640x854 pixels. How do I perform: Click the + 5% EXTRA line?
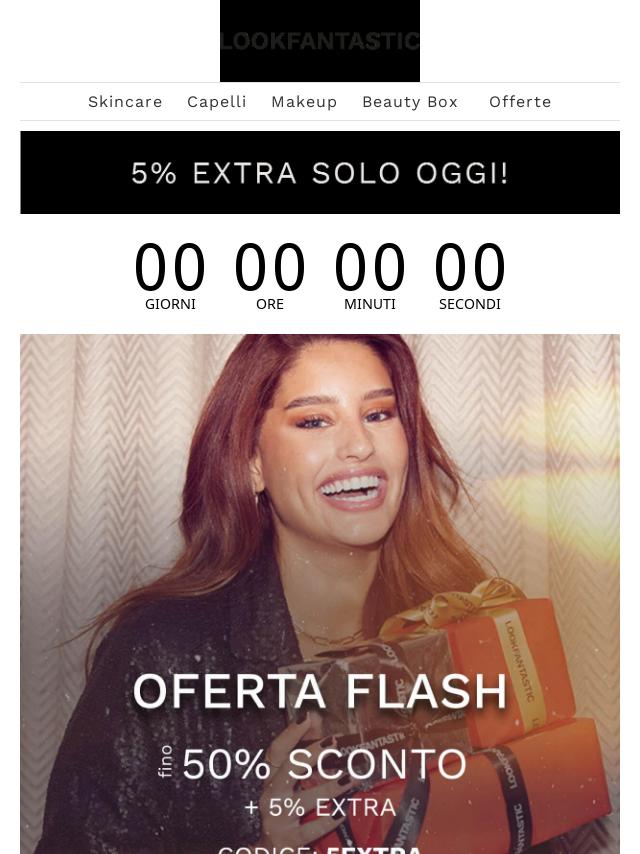pos(320,807)
